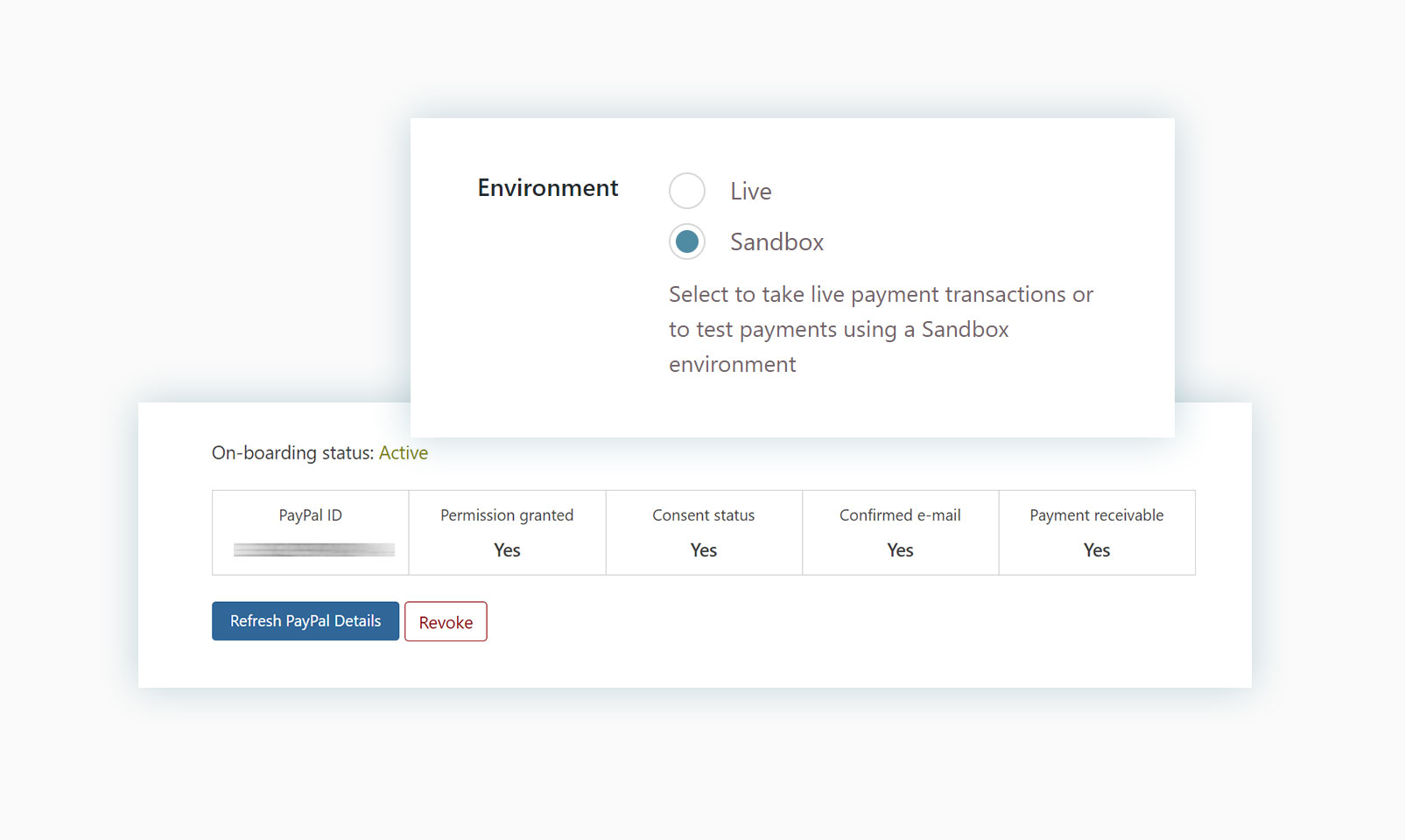Viewport: 1405px width, 840px height.
Task: Click the On-boarding status label
Action: pyautogui.click(x=292, y=453)
